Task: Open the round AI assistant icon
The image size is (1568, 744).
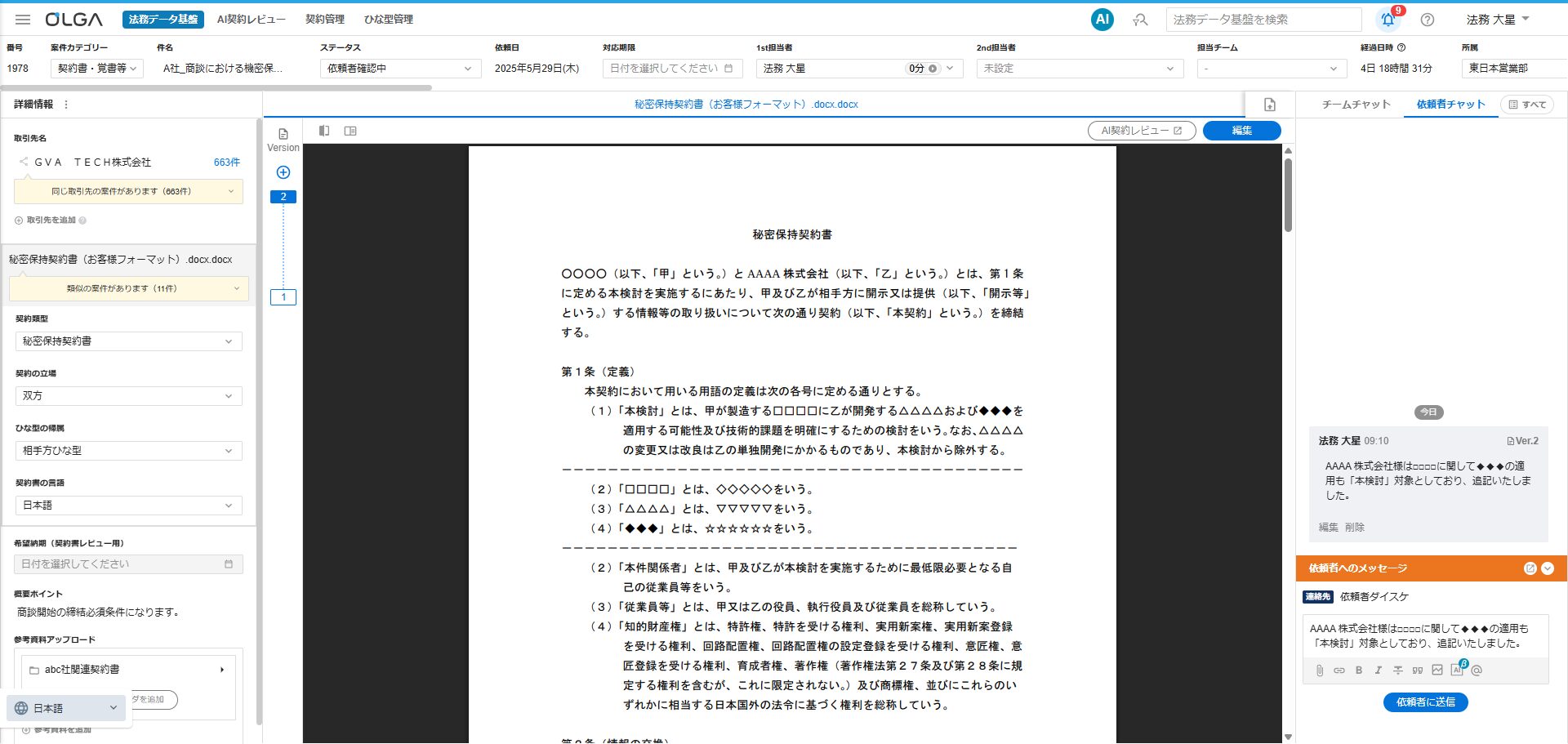Action: click(1102, 20)
